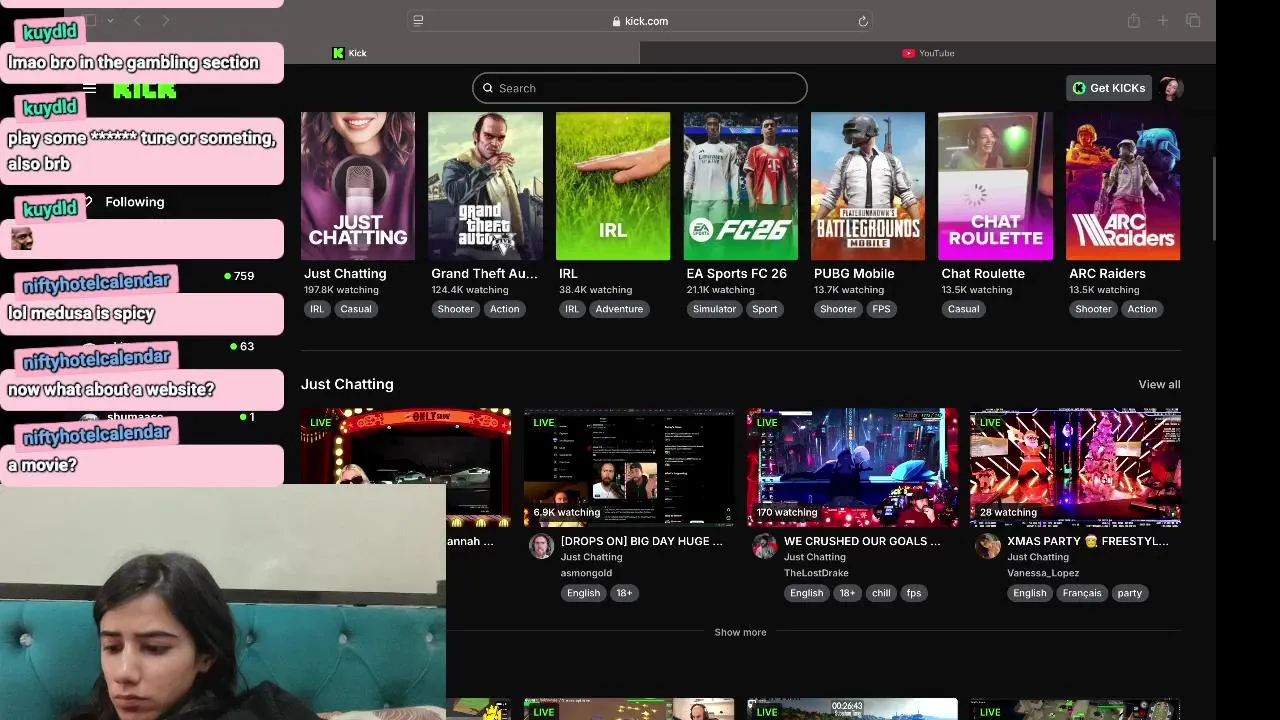Select the Simulator tag
This screenshot has width=1280, height=720.
click(714, 309)
